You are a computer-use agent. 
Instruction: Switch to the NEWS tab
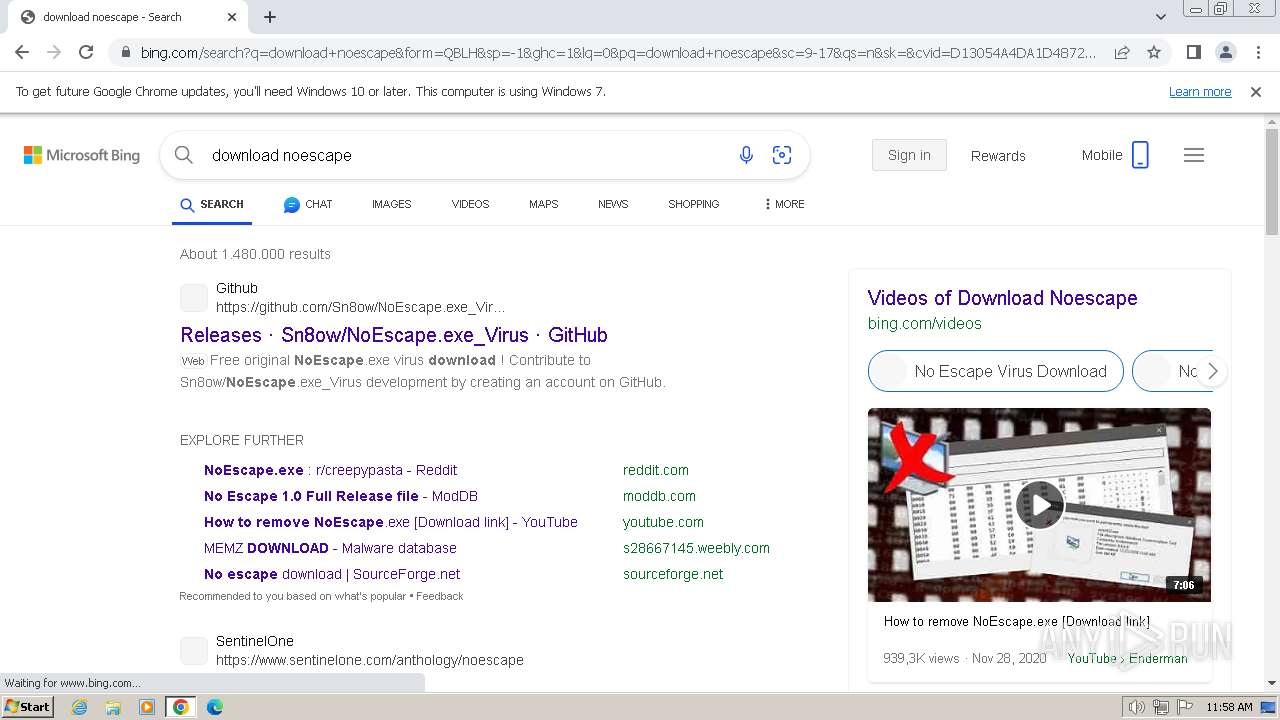point(613,204)
